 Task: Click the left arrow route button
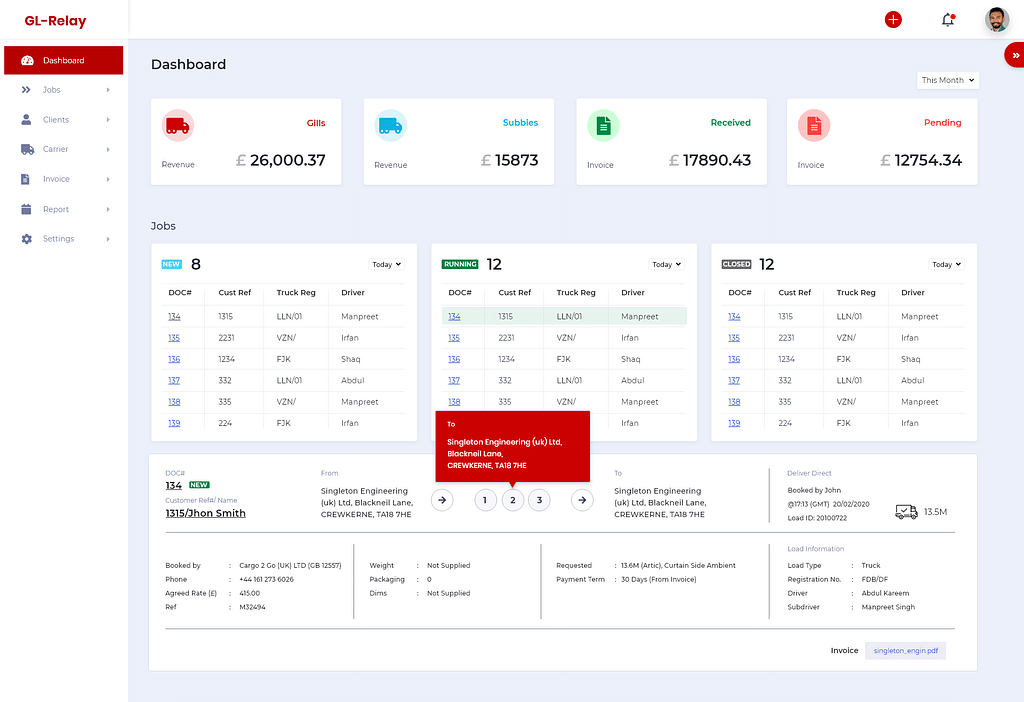(x=442, y=500)
